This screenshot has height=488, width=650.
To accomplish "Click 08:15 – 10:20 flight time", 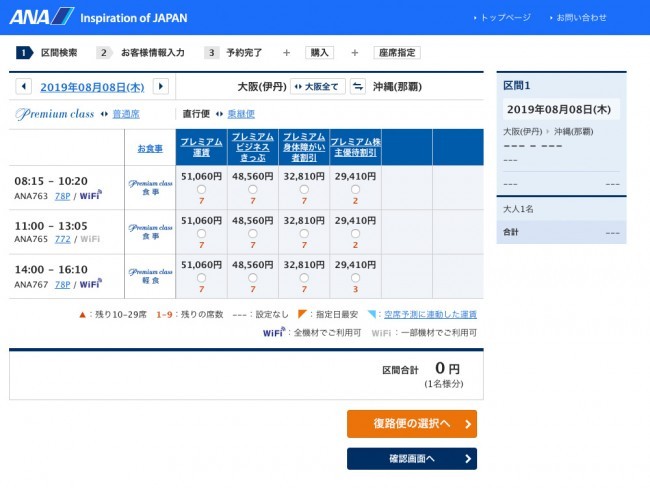I will click(x=51, y=181).
